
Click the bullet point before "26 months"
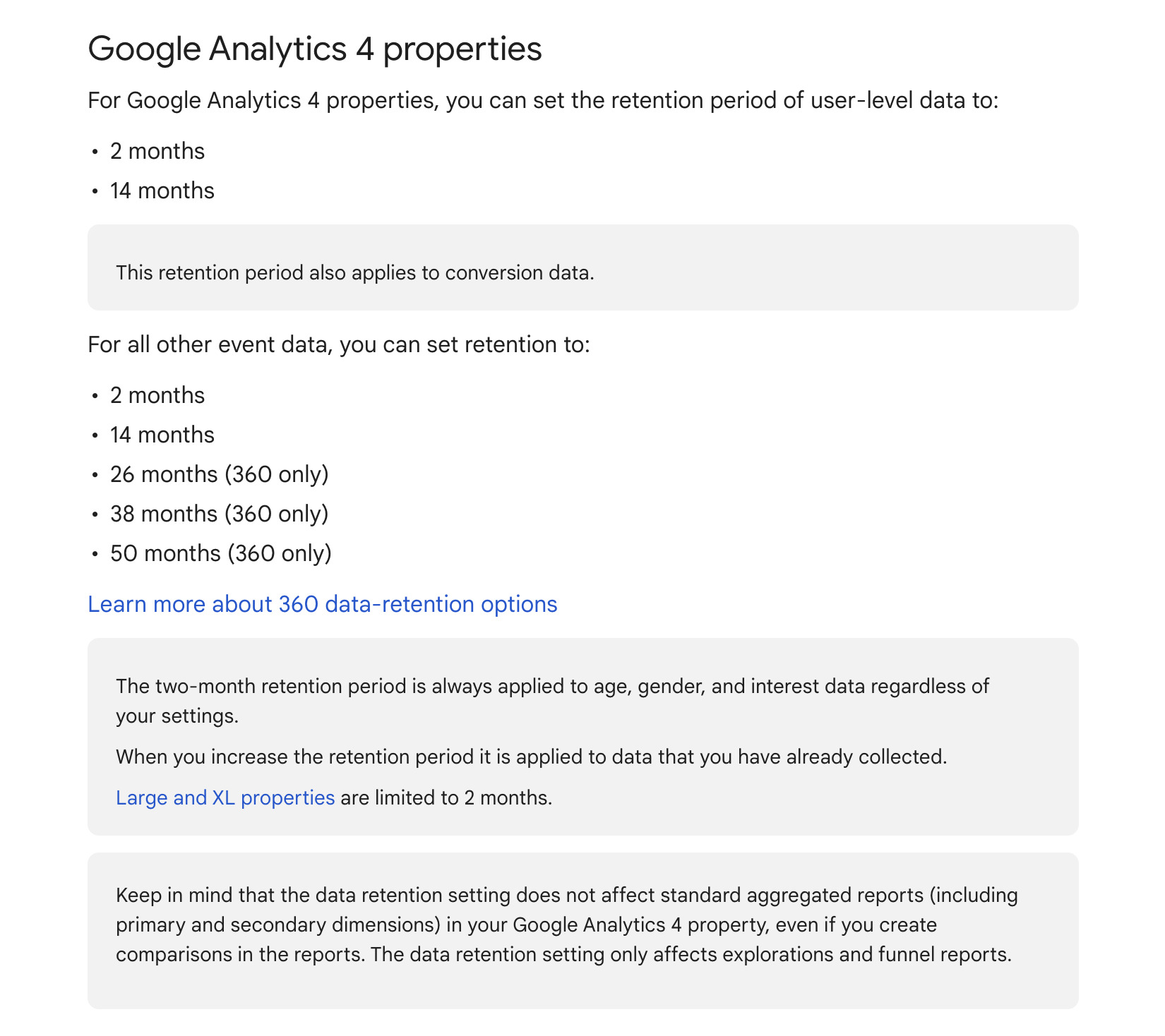coord(95,475)
